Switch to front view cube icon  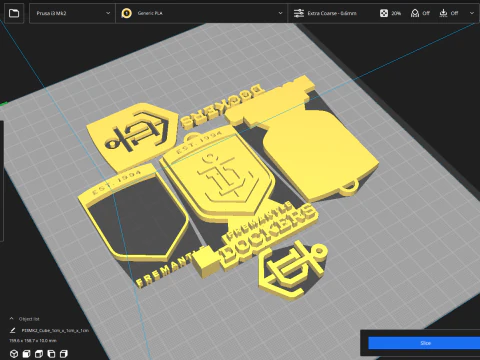[26, 353]
